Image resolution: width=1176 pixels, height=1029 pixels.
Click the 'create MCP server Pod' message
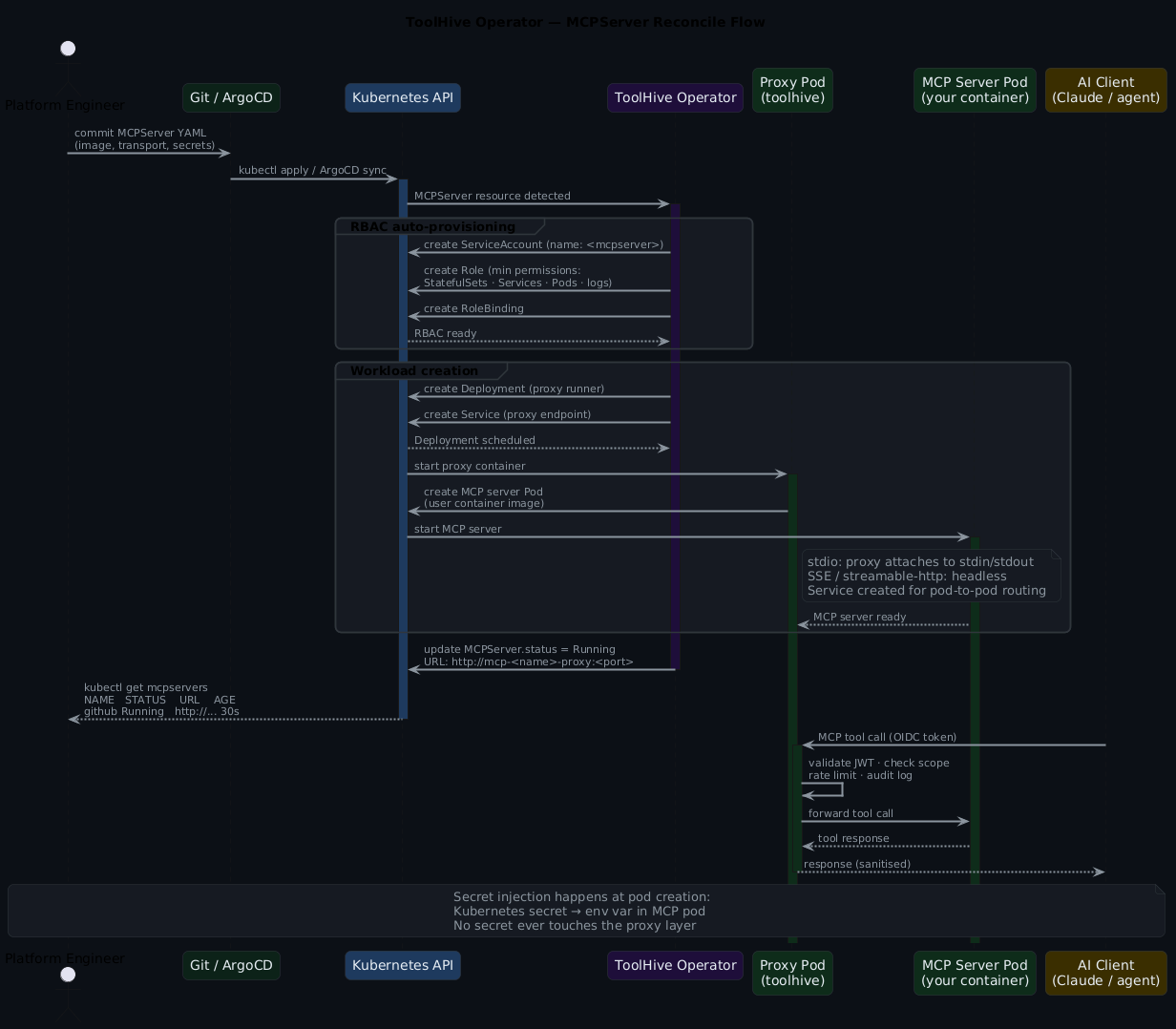pos(484,497)
